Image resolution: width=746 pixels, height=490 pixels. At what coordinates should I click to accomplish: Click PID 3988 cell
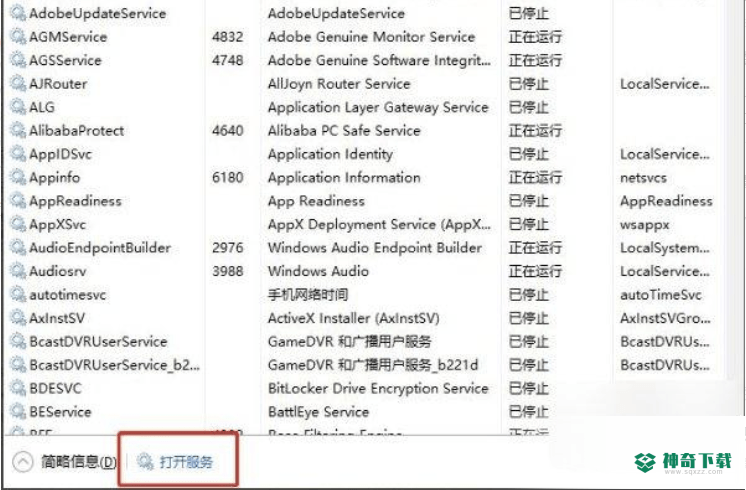tap(227, 271)
